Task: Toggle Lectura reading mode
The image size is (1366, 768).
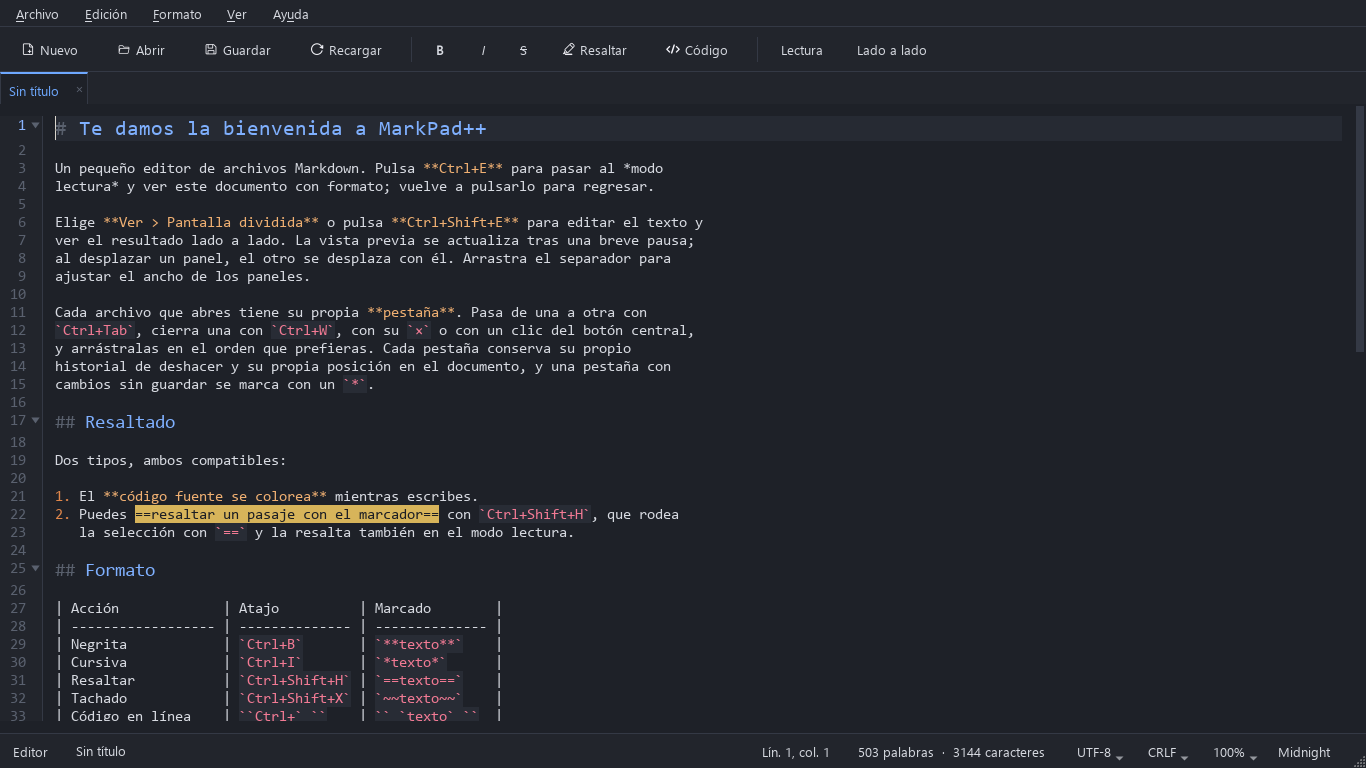Action: click(x=802, y=50)
